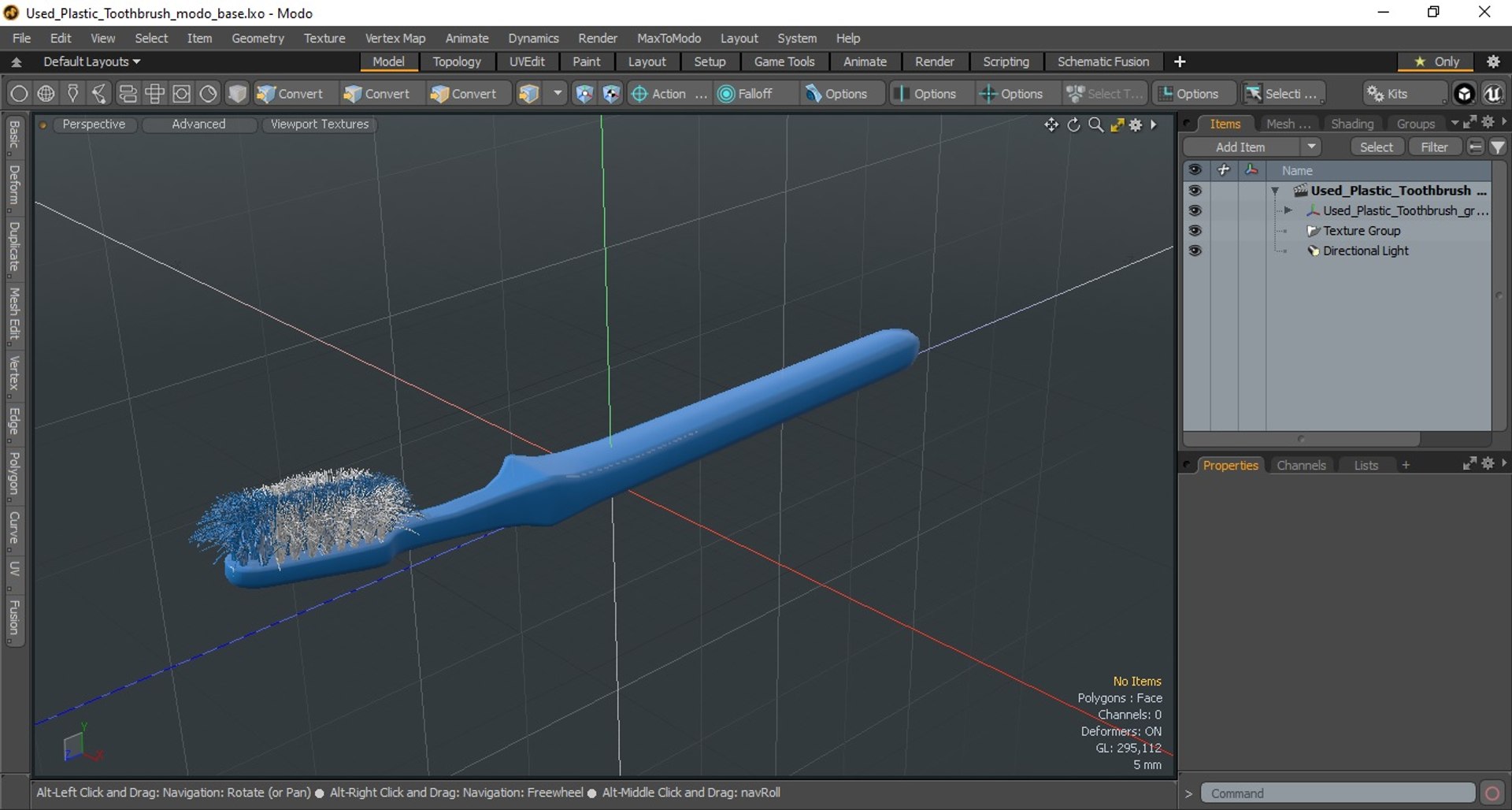This screenshot has height=810, width=1512.
Task: Open the gear settings icon near Only
Action: (1493, 61)
